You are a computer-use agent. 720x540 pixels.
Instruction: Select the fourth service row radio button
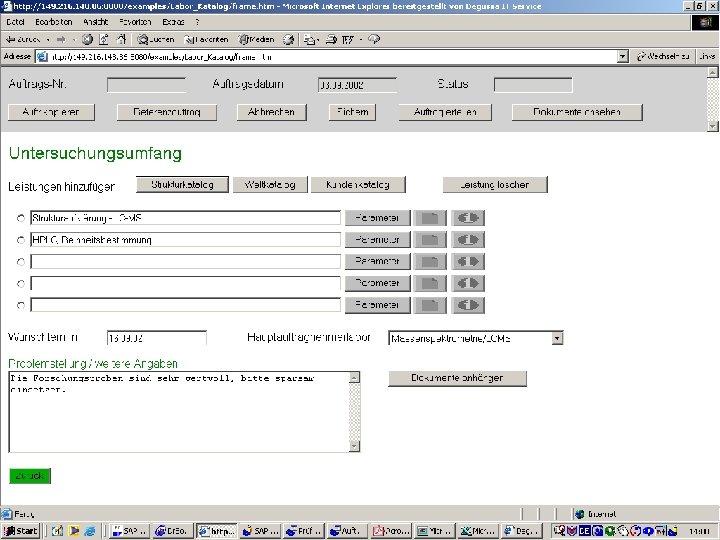[21, 284]
